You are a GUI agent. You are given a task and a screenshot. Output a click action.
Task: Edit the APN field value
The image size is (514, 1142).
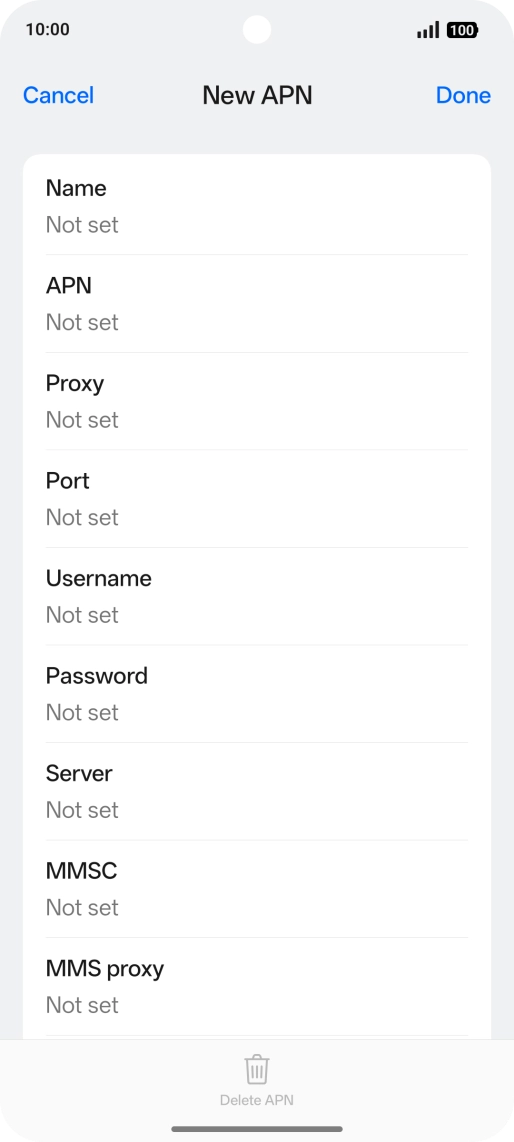257,304
